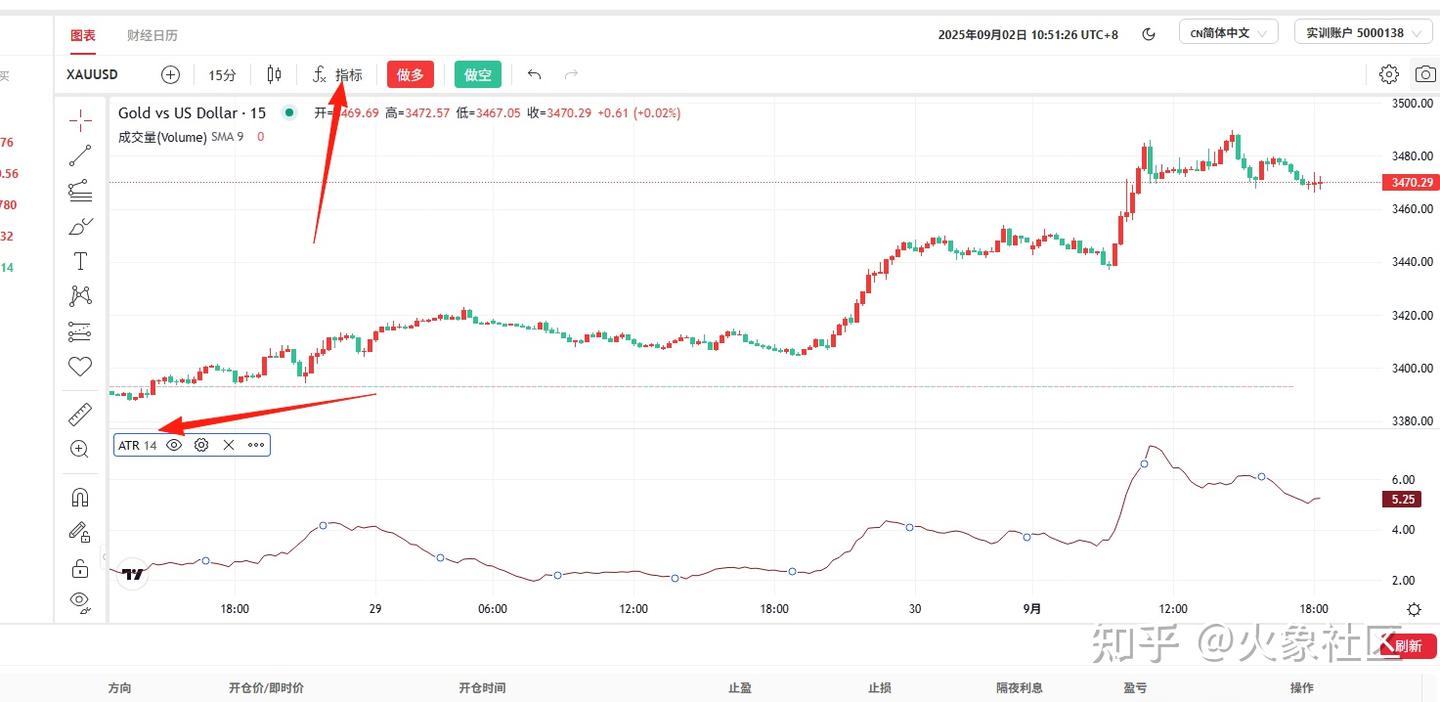Click the red 做多 buy button
The image size is (1440, 702).
410,74
